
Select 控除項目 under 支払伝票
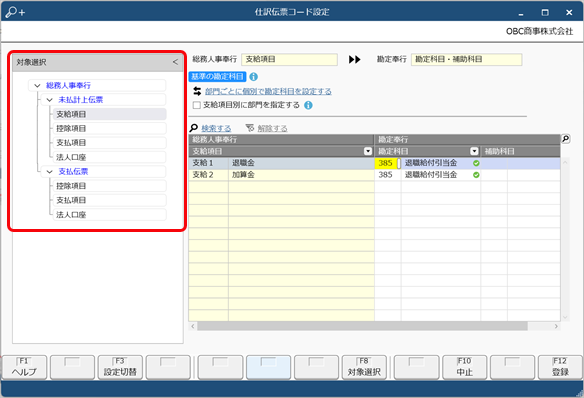coord(110,186)
